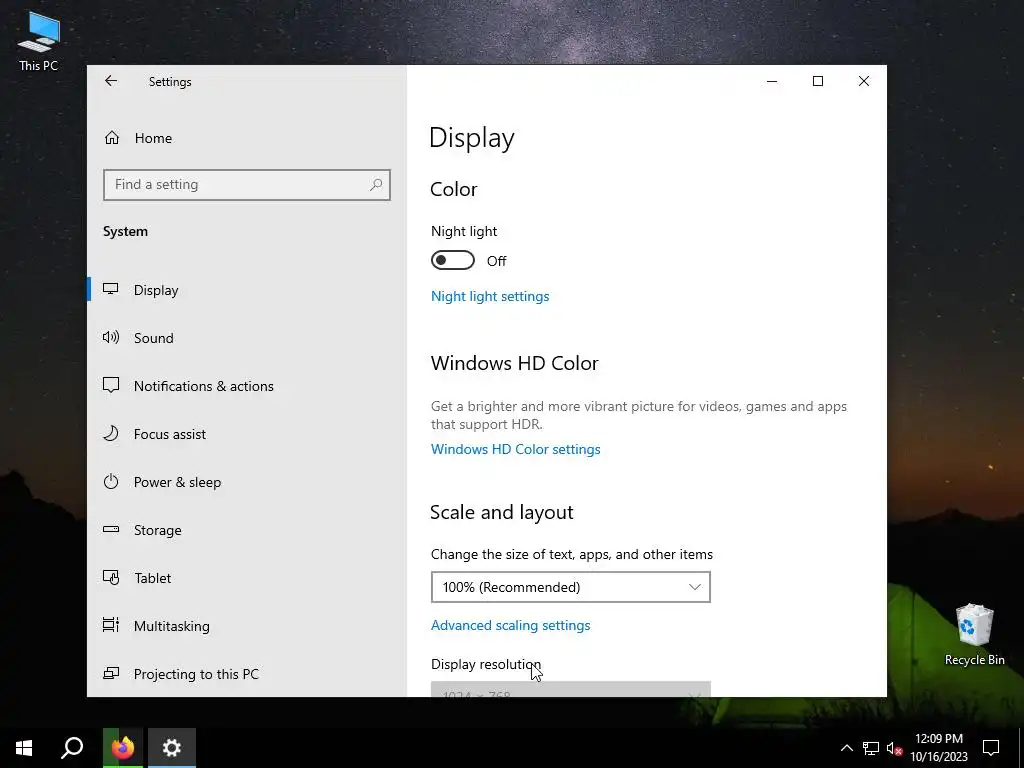Open Night light settings link
Screen dimensions: 1024x768
(490, 296)
